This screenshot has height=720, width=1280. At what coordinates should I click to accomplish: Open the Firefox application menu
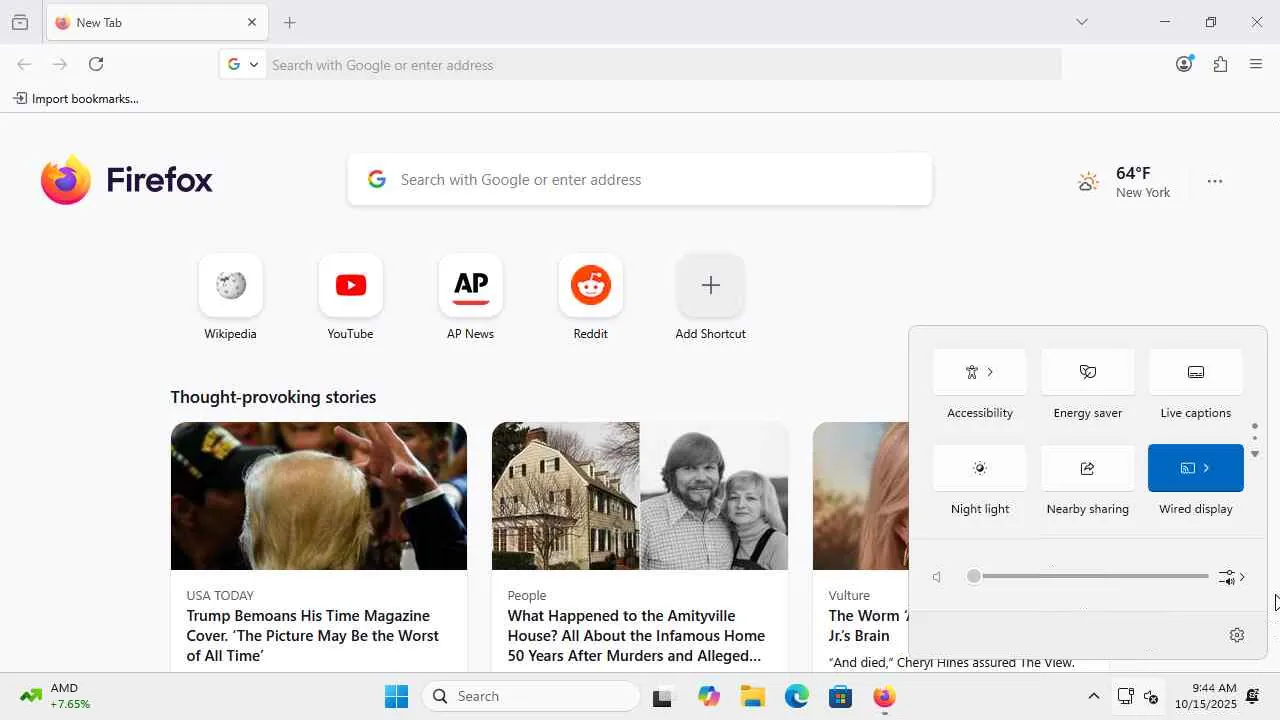1256,64
